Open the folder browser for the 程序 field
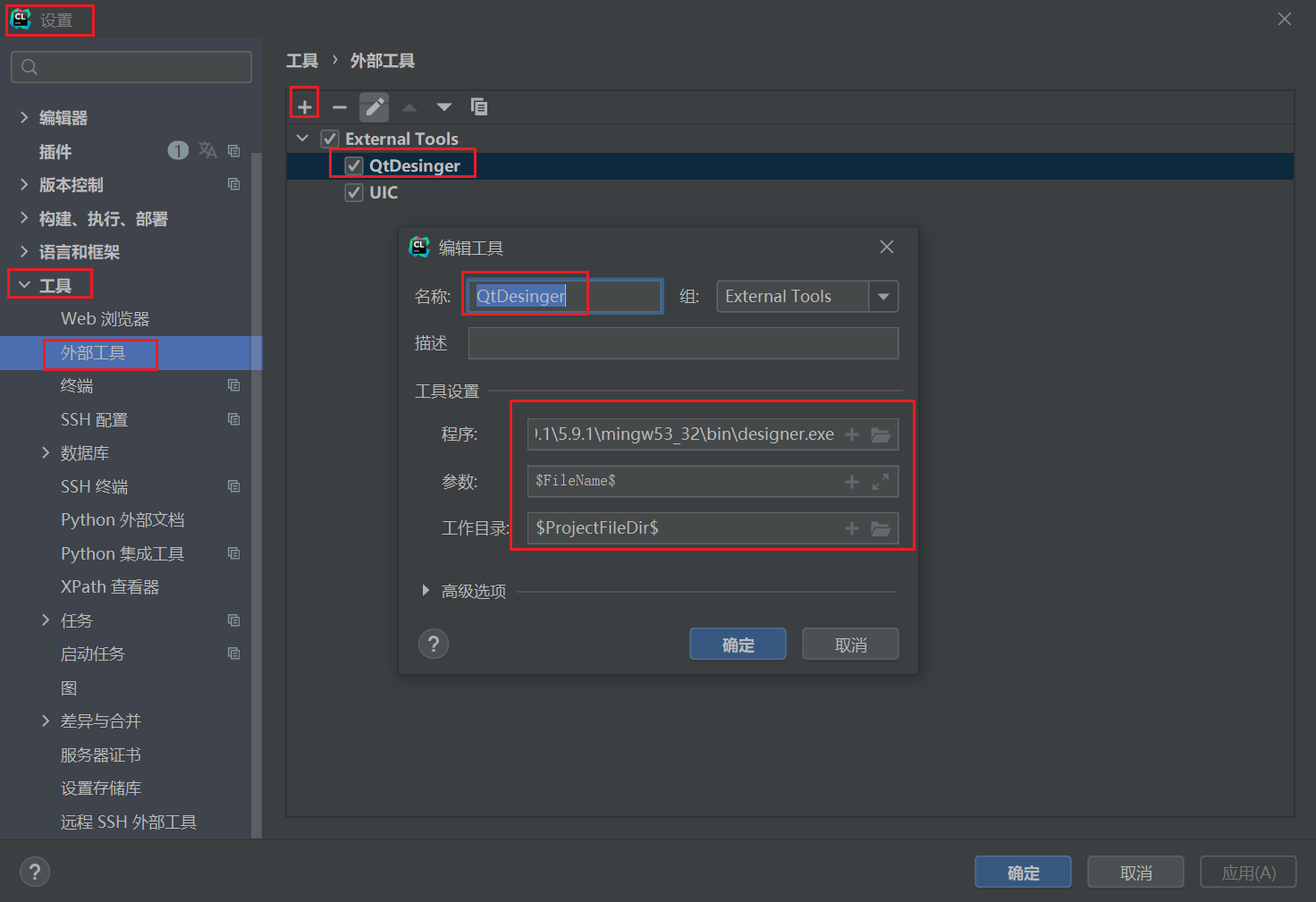 click(x=881, y=434)
